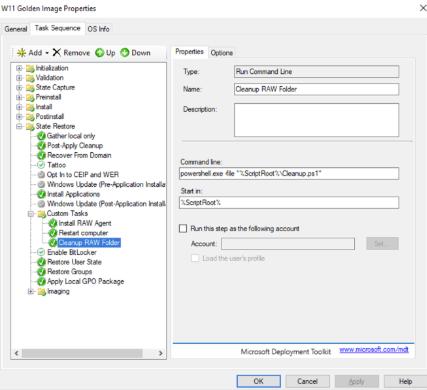The width and height of the screenshot is (427, 390).
Task: Click the Postinstall folder icon
Action: tap(30, 117)
